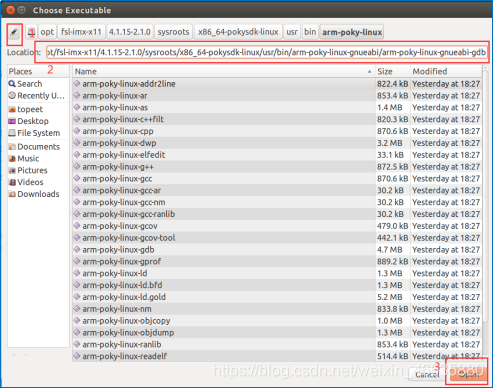Toggle the type-a-file-name pencil button
Image resolution: width=494 pixels, height=389 pixels.
point(14,33)
